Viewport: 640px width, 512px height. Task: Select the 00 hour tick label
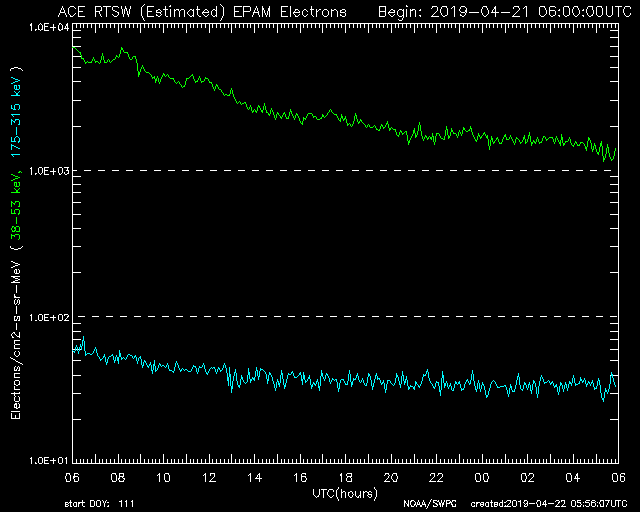tap(481, 476)
